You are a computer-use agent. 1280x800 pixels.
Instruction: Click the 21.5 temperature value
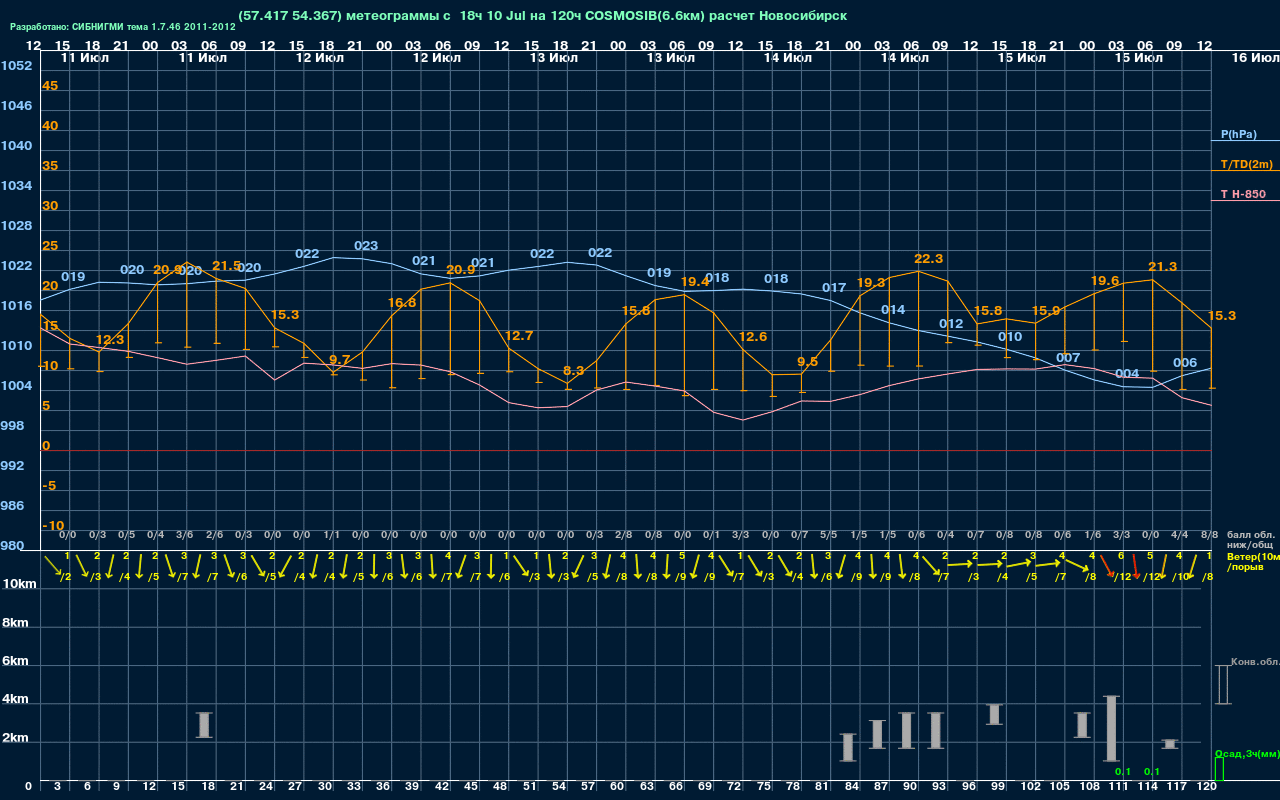227,266
